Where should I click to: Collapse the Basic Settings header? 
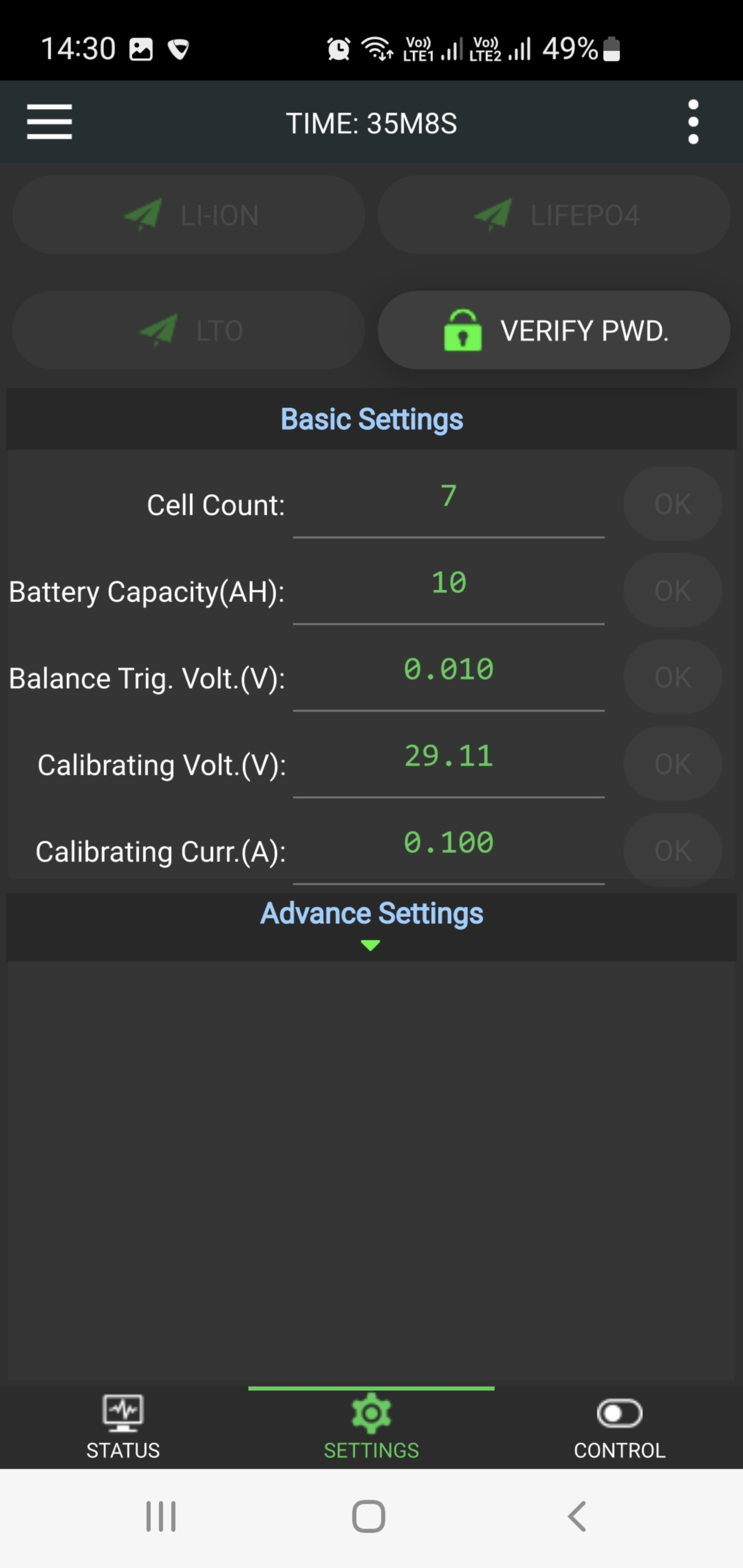pos(371,420)
